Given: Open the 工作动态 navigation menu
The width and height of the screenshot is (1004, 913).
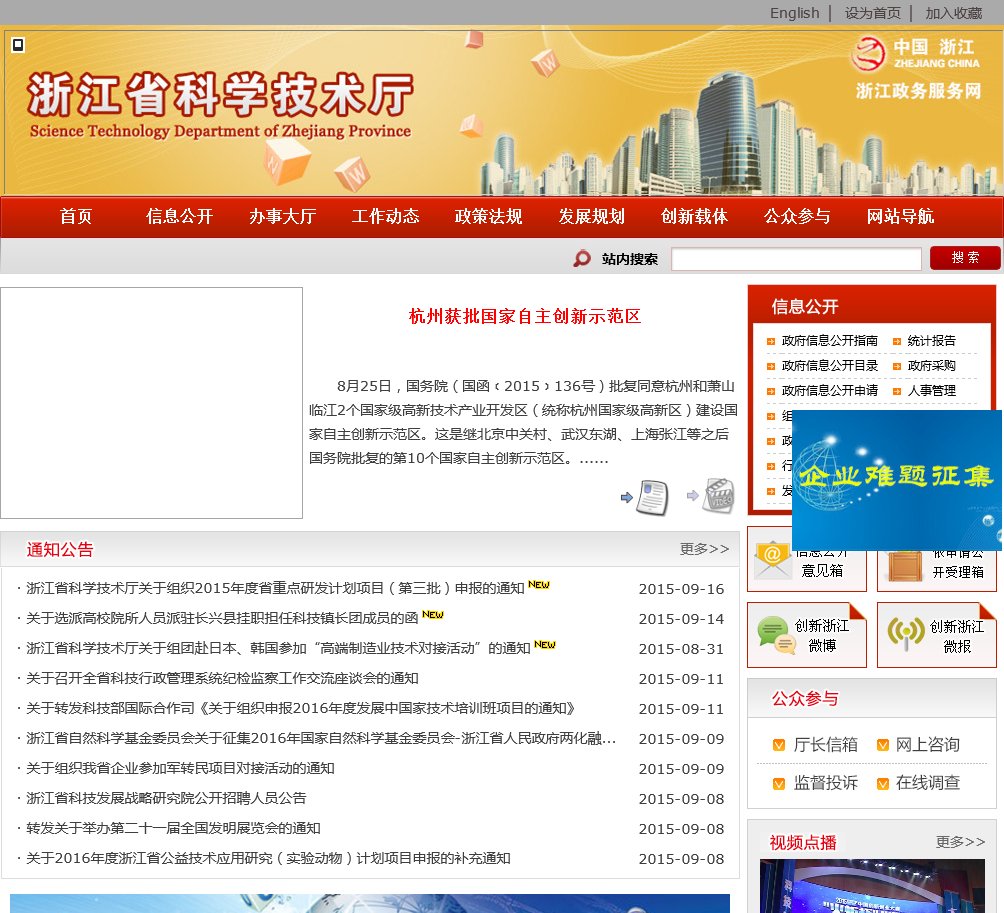Looking at the screenshot, I should [x=385, y=216].
